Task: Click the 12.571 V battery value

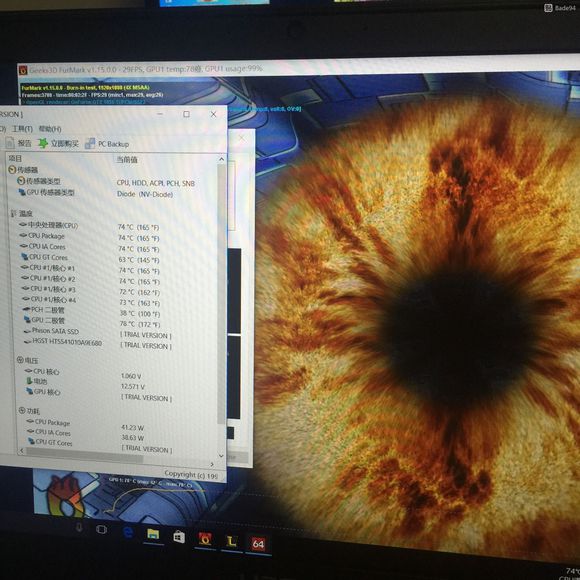Action: click(x=133, y=387)
